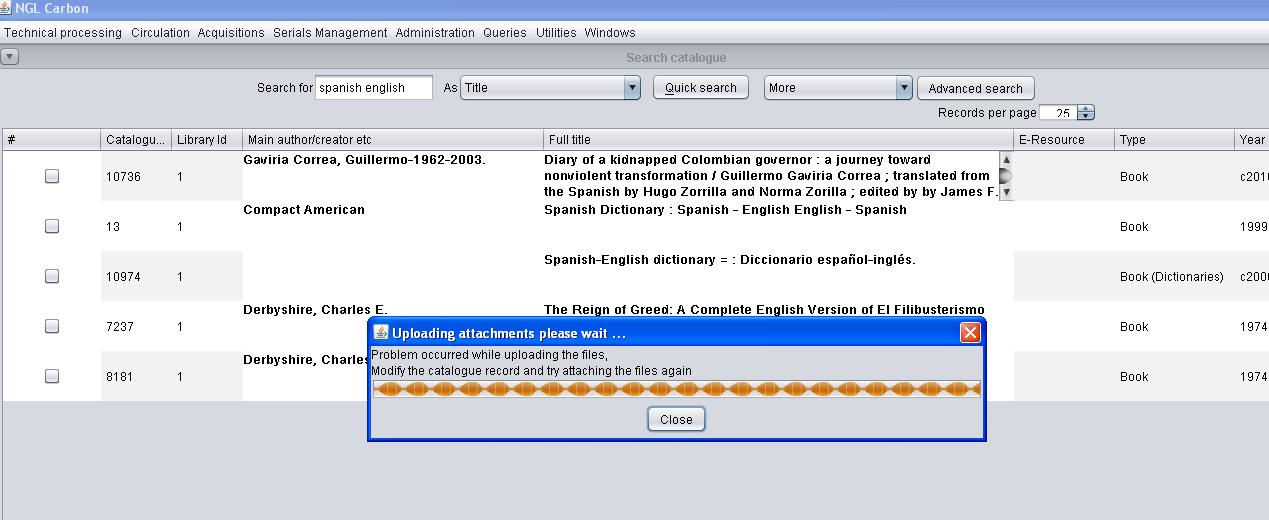Select the checkbox for record 13
1269x520 pixels.
pyautogui.click(x=52, y=226)
